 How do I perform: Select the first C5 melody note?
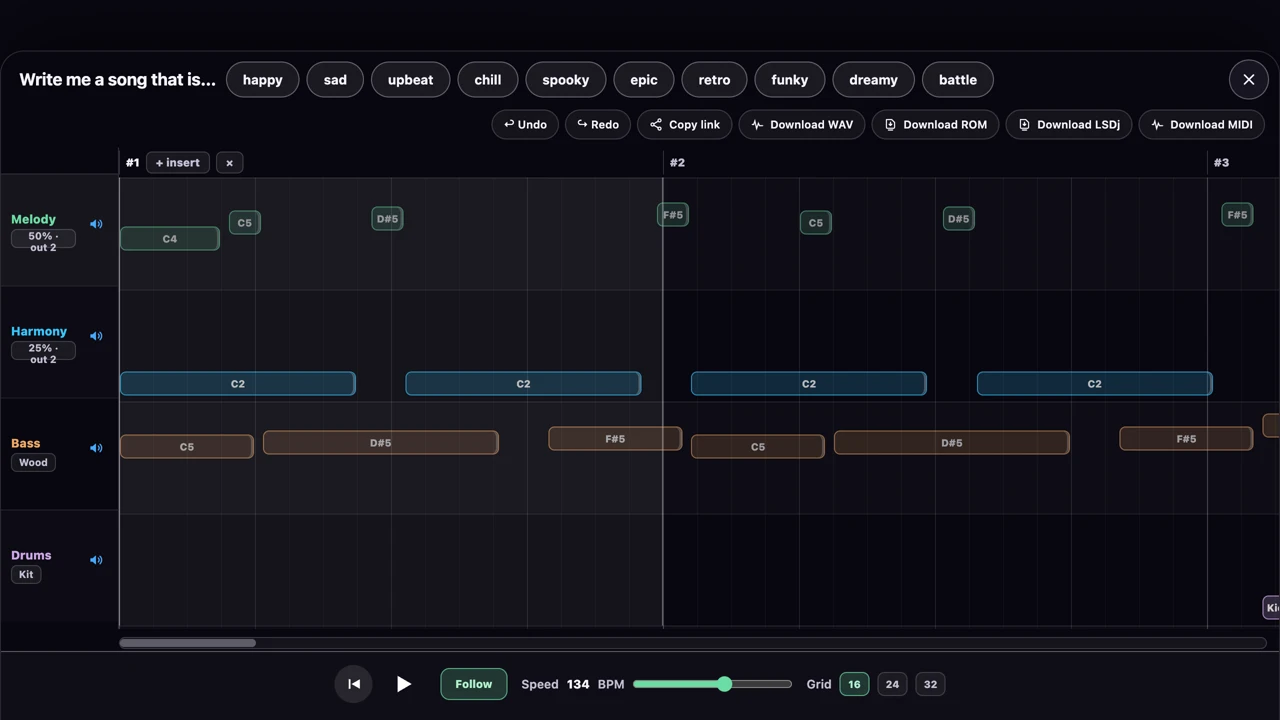[245, 223]
